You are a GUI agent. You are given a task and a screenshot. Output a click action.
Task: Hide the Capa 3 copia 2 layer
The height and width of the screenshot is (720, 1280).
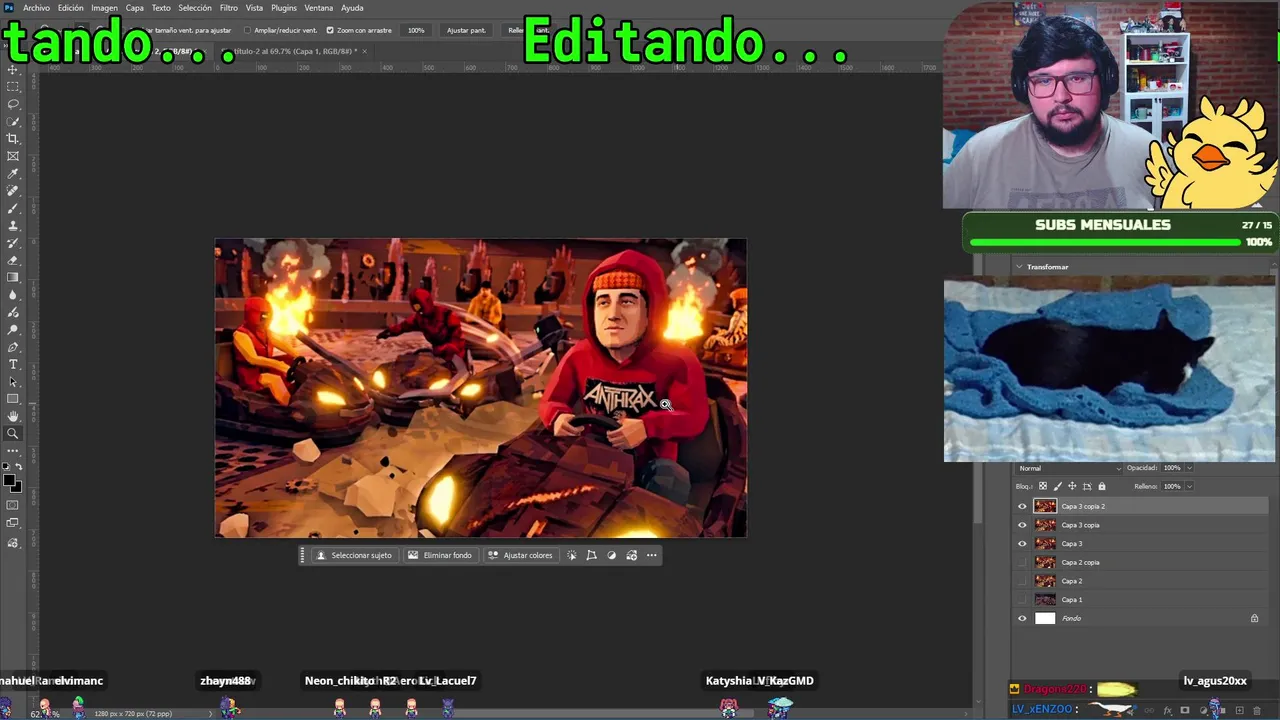[1022, 506]
